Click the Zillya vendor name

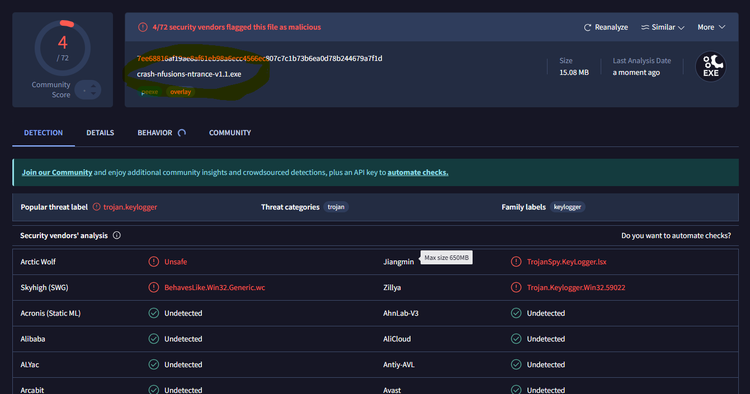(392, 287)
